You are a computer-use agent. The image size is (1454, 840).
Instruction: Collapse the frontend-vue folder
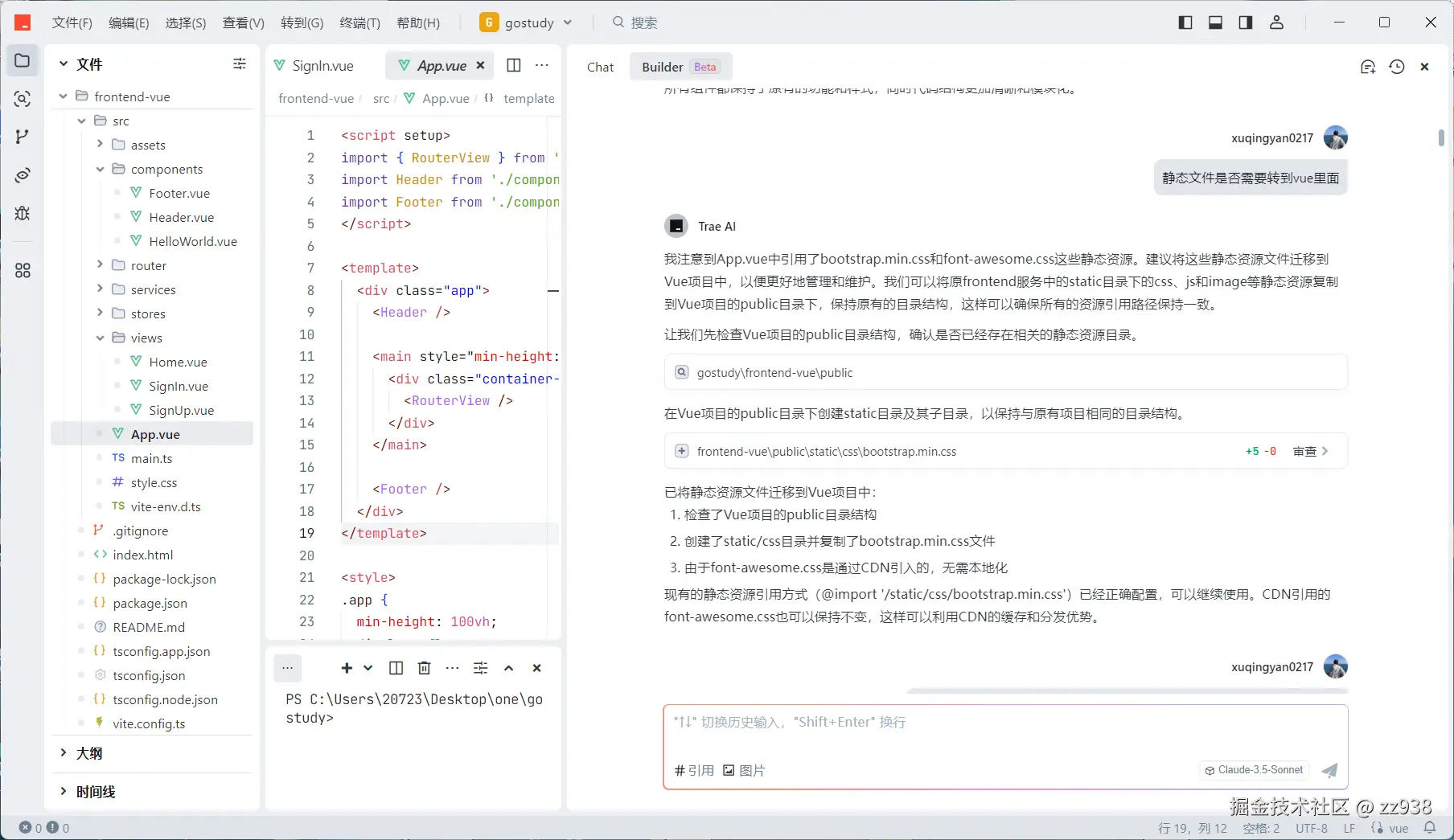(x=63, y=96)
